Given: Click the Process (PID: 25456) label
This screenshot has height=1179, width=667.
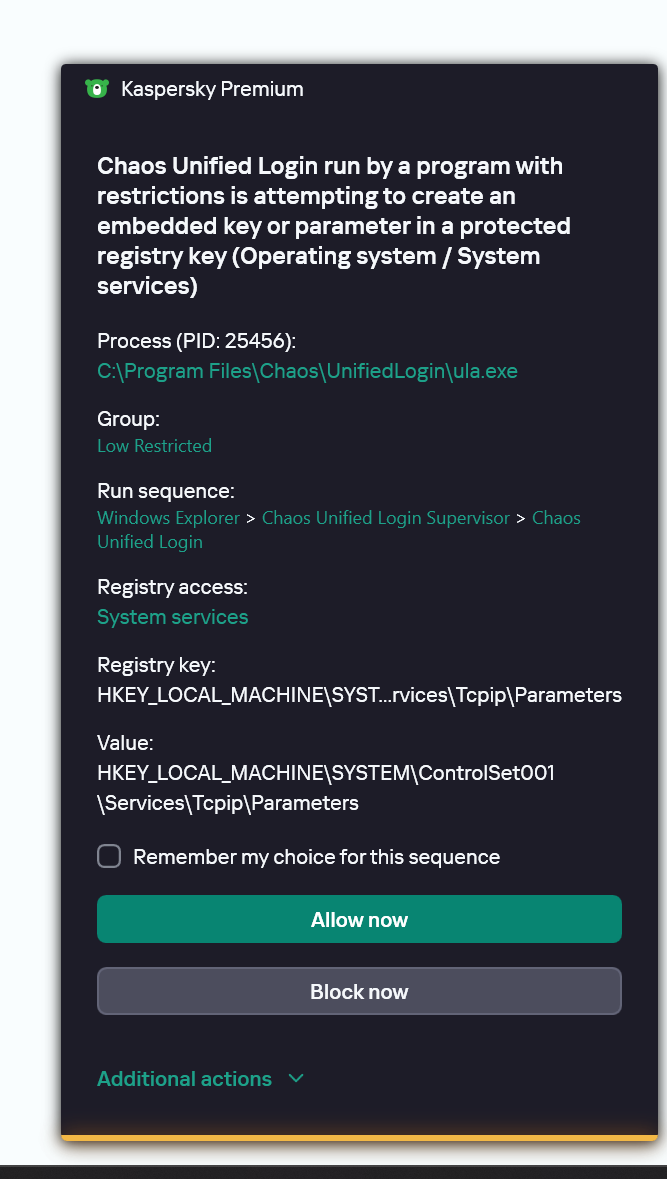Looking at the screenshot, I should tap(196, 341).
